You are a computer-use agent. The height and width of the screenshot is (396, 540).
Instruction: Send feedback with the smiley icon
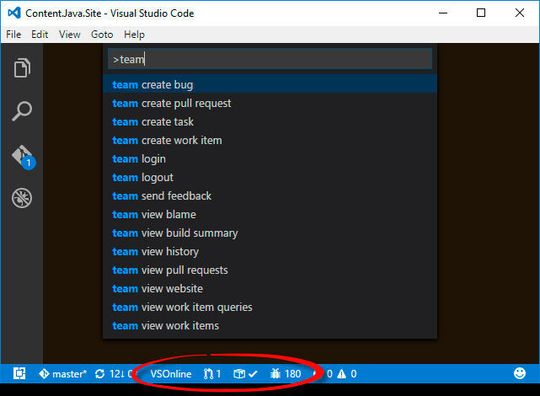tap(520, 373)
